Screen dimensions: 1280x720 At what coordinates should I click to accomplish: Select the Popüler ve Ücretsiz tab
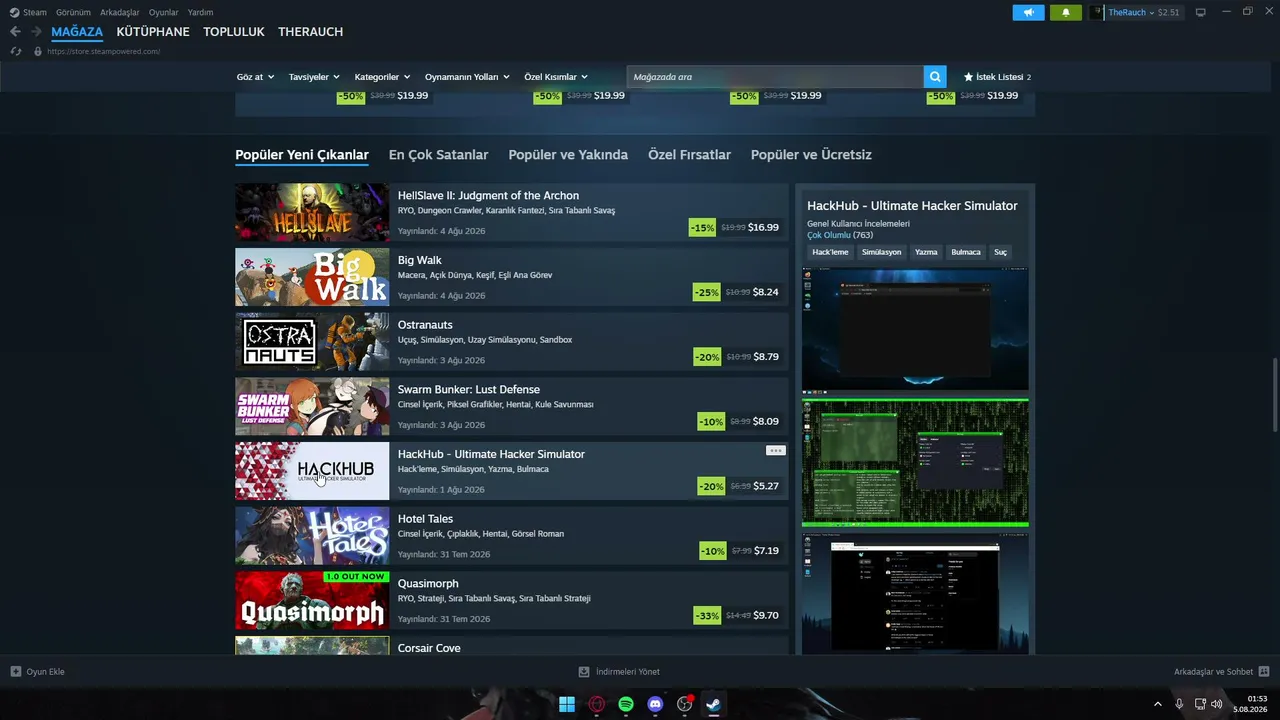point(811,155)
